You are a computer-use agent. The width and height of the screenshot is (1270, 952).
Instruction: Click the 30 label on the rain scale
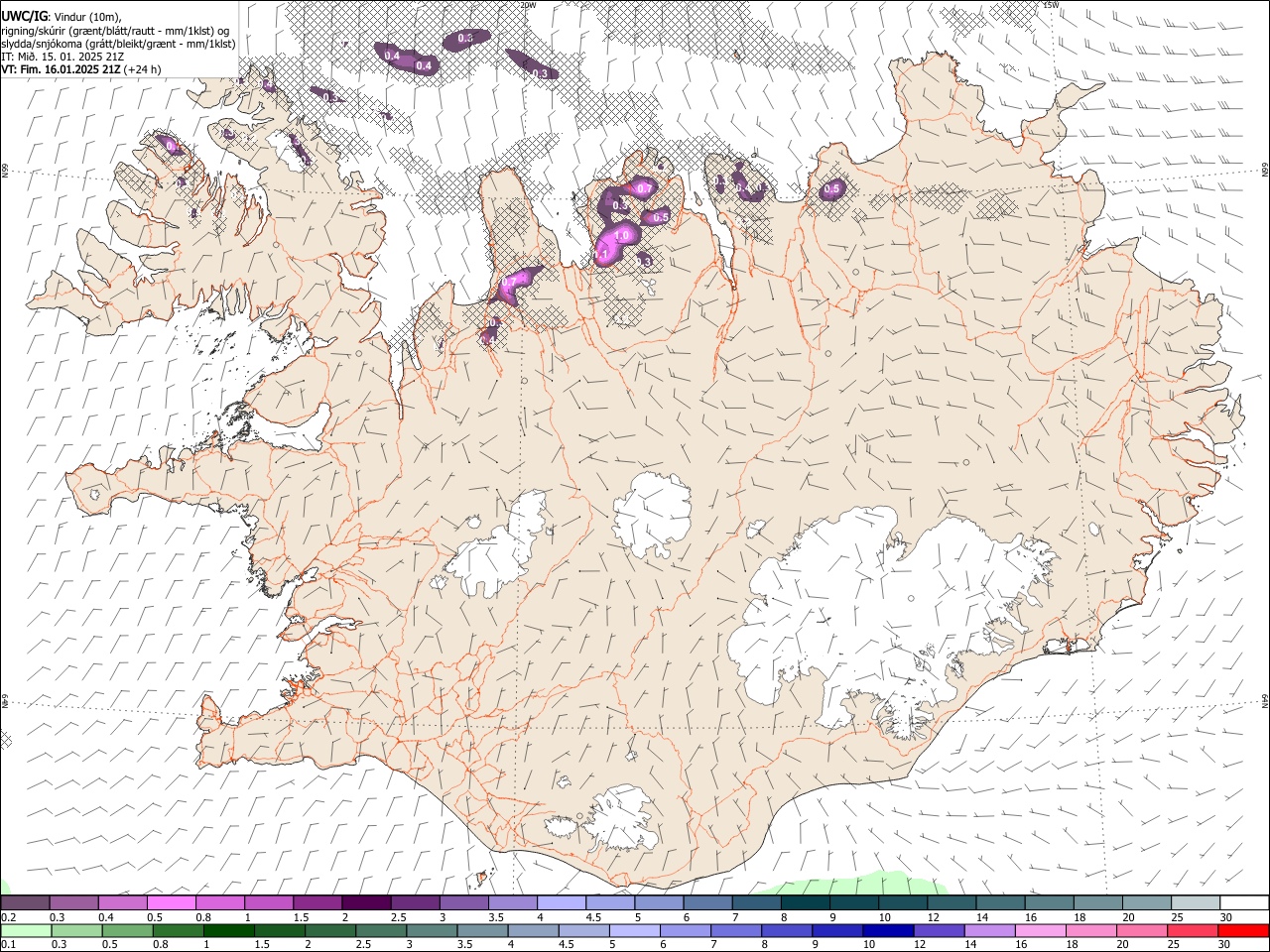(x=1226, y=945)
